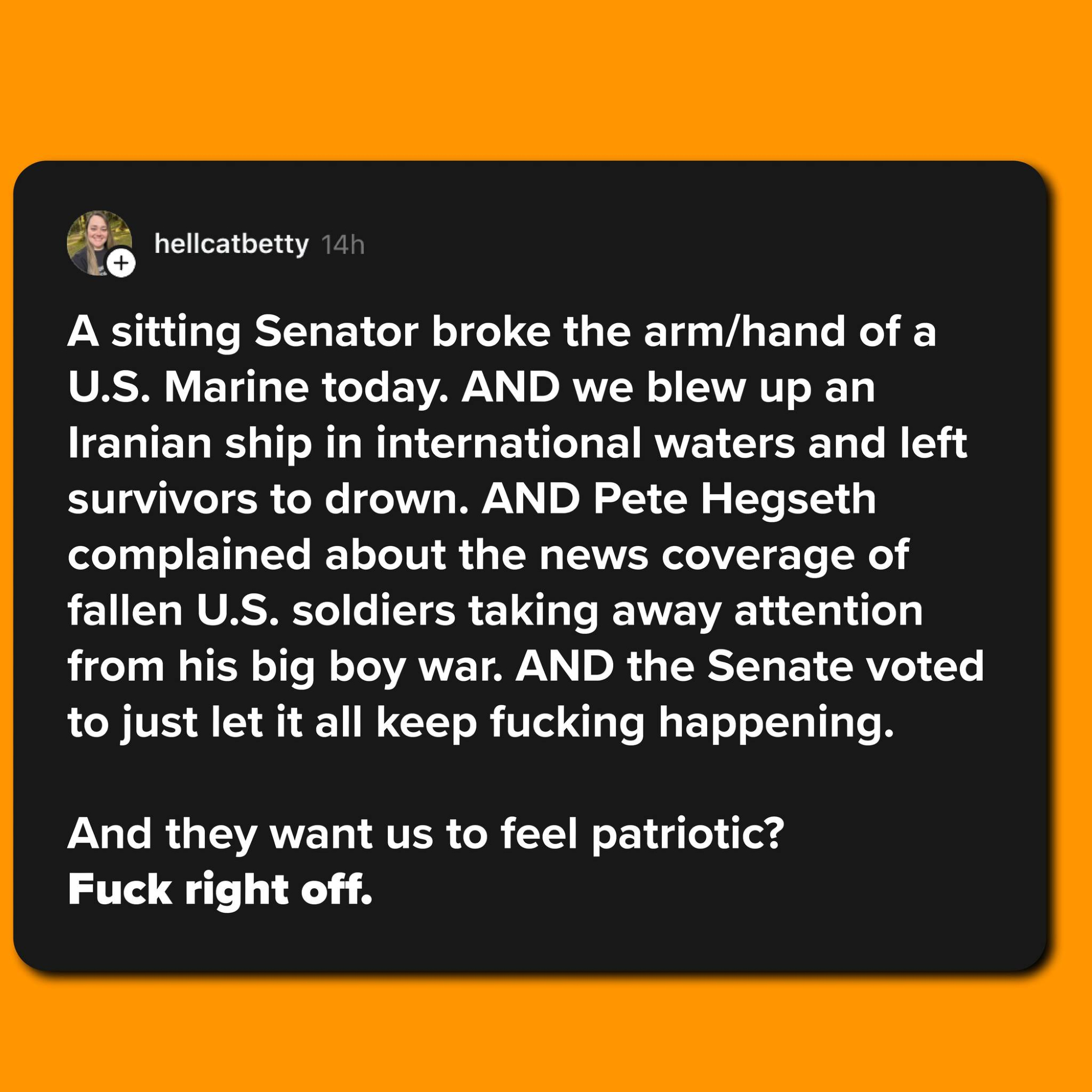Image resolution: width=1092 pixels, height=1092 pixels.
Task: Click the 'fallen U.S. soldiers' line
Action: 261,611
